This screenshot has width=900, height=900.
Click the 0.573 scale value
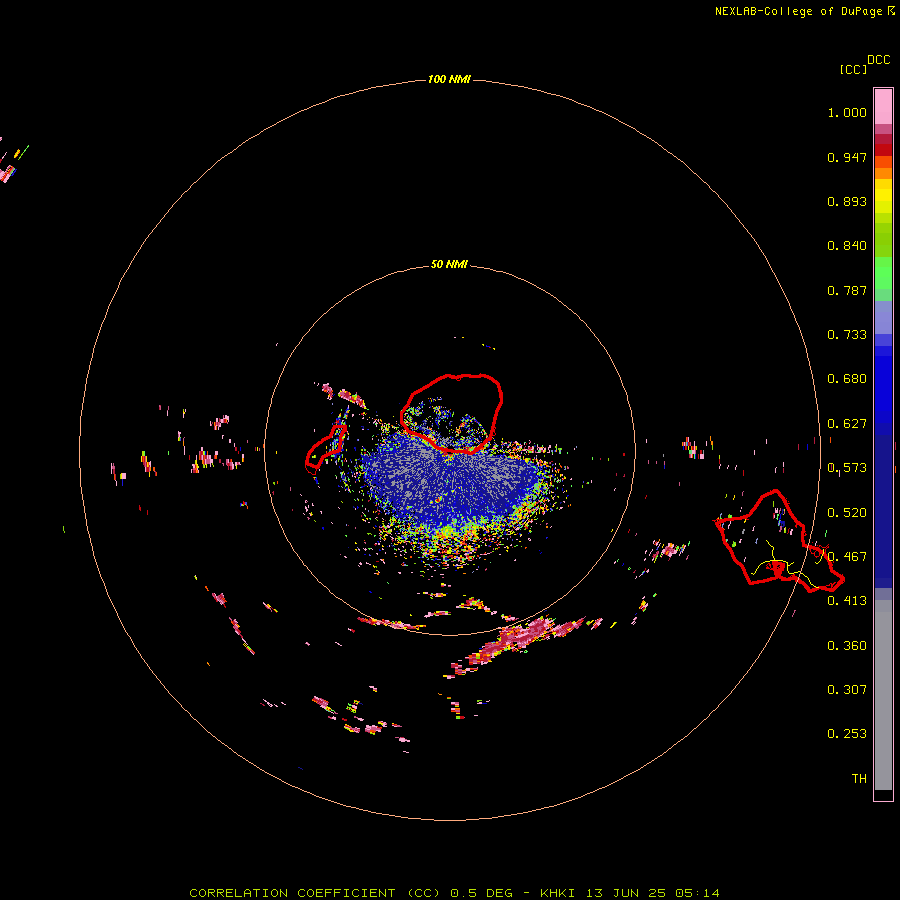[x=847, y=468]
